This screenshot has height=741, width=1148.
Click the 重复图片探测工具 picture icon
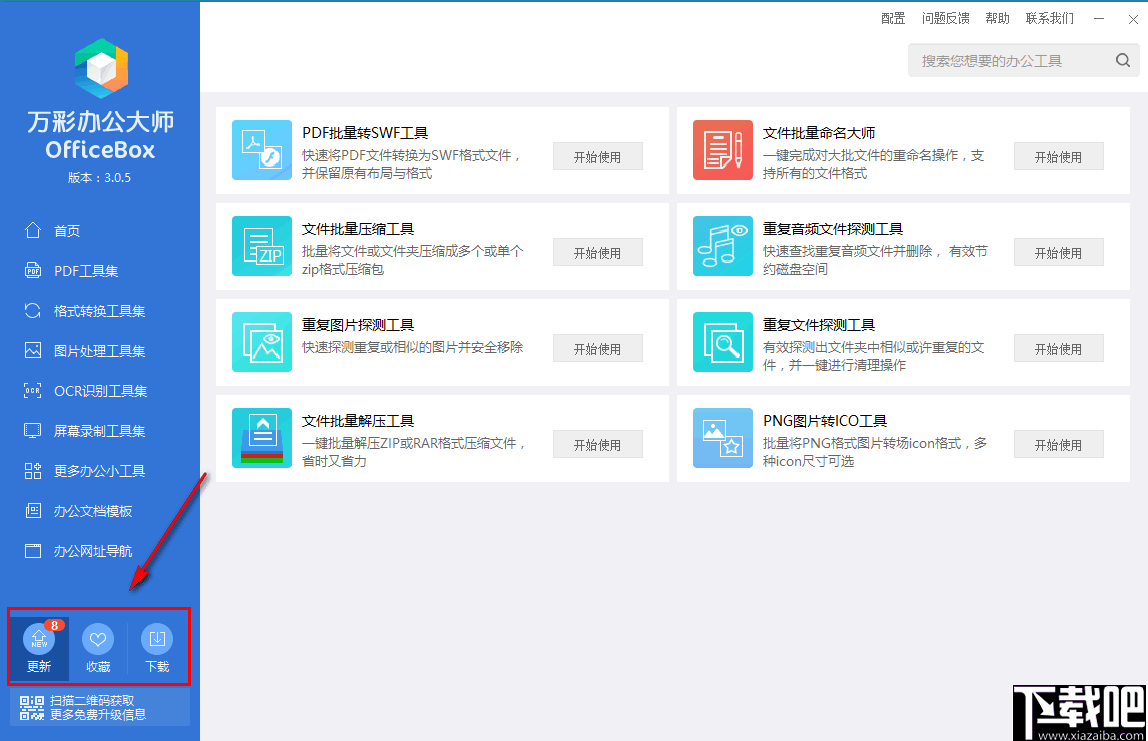click(261, 342)
